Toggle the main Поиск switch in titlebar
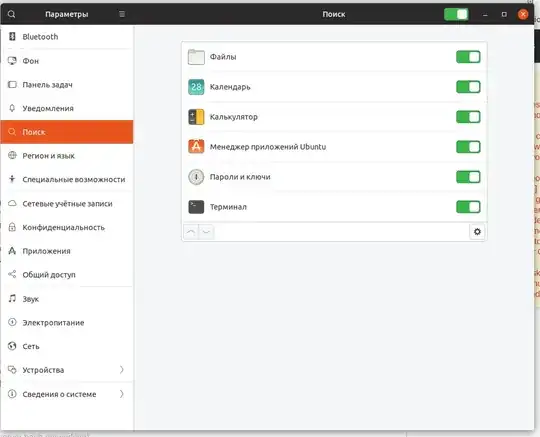 coord(456,14)
